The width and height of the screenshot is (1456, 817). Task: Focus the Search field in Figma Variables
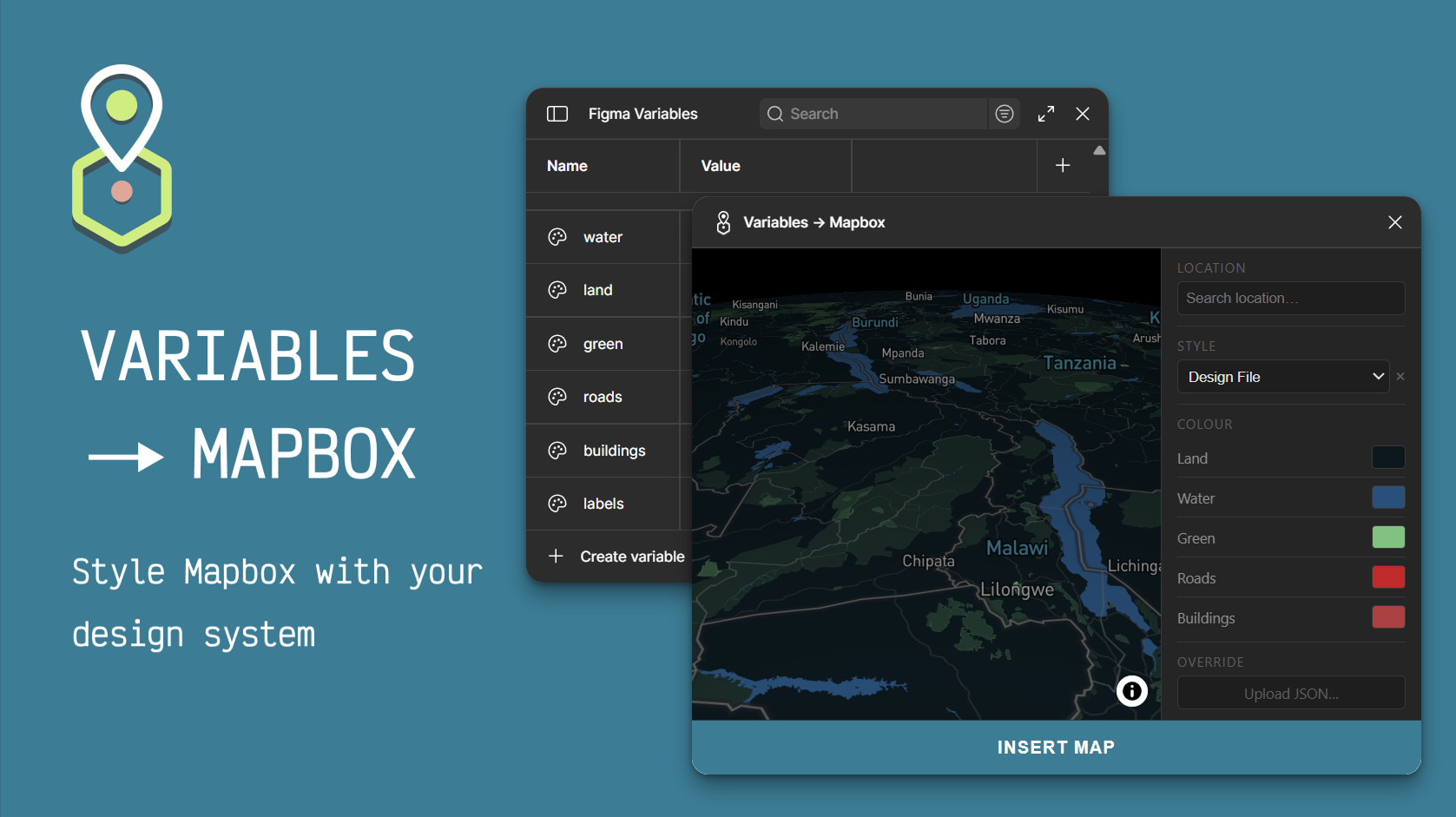click(873, 114)
